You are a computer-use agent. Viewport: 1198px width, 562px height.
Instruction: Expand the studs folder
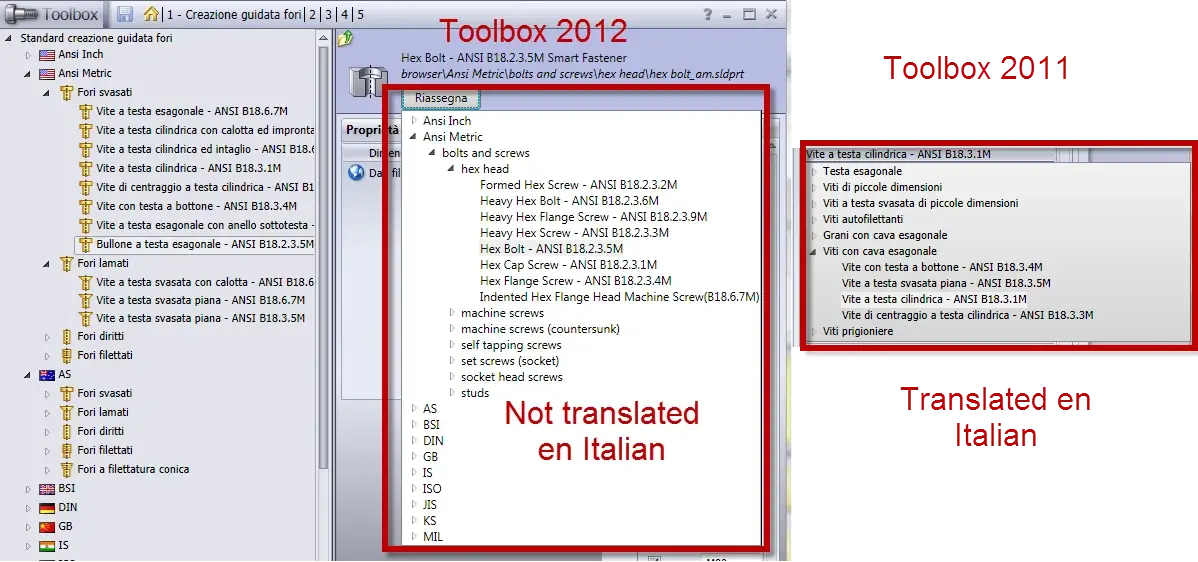pos(452,392)
